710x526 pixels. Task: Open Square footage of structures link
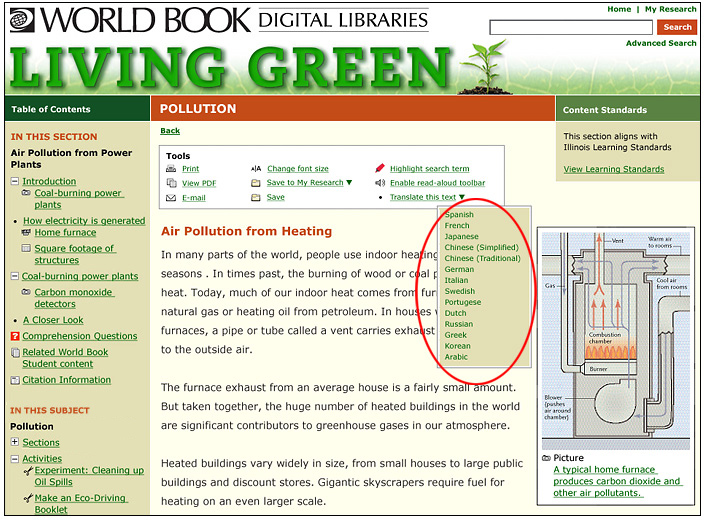tap(75, 254)
